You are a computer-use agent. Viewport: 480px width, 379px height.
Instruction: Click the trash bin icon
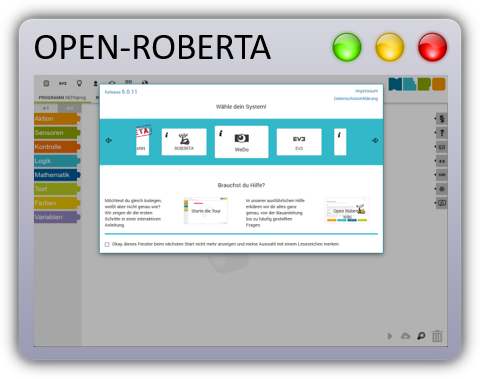click(x=437, y=336)
